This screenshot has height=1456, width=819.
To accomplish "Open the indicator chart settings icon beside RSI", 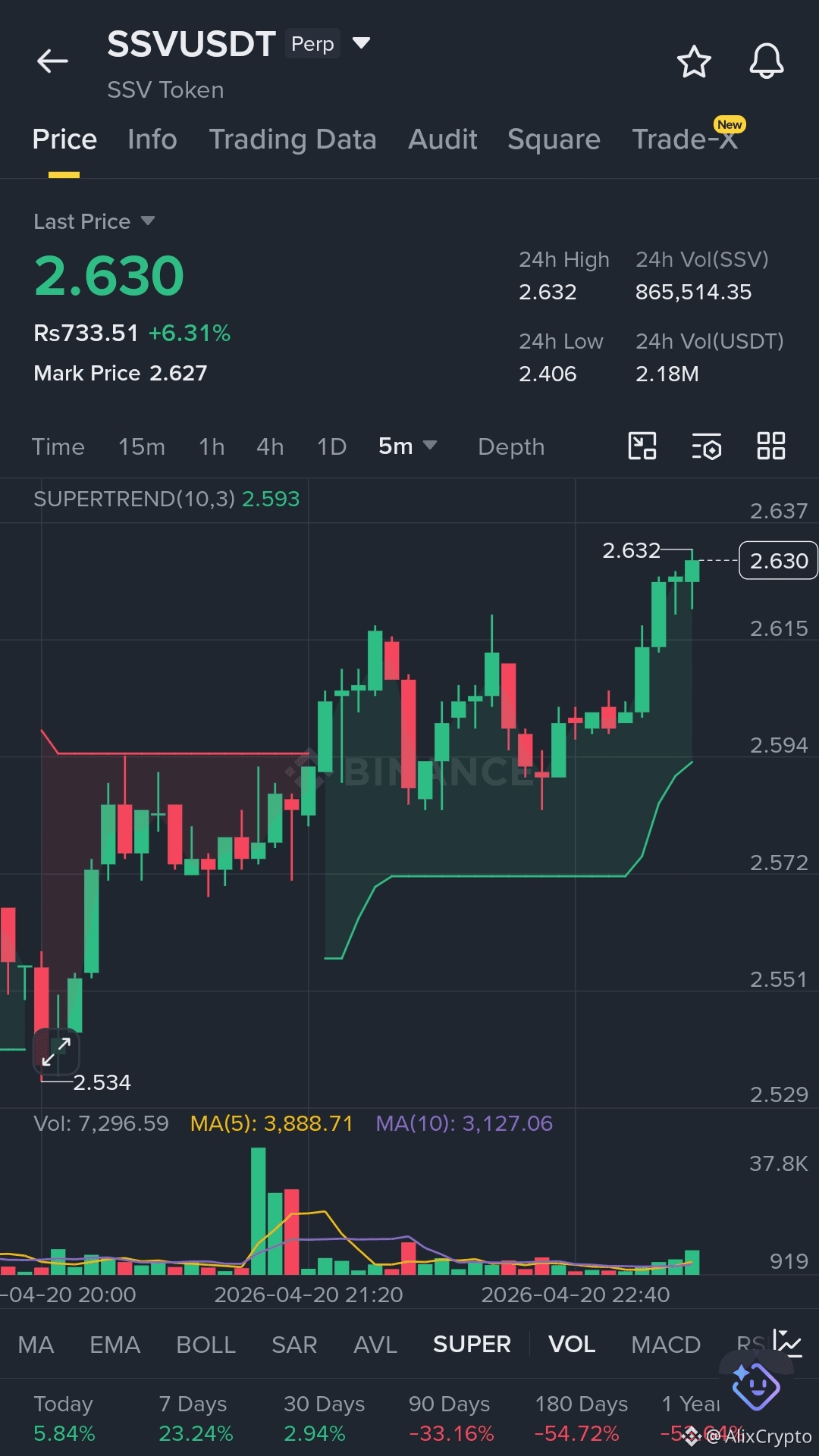I will click(x=787, y=1343).
